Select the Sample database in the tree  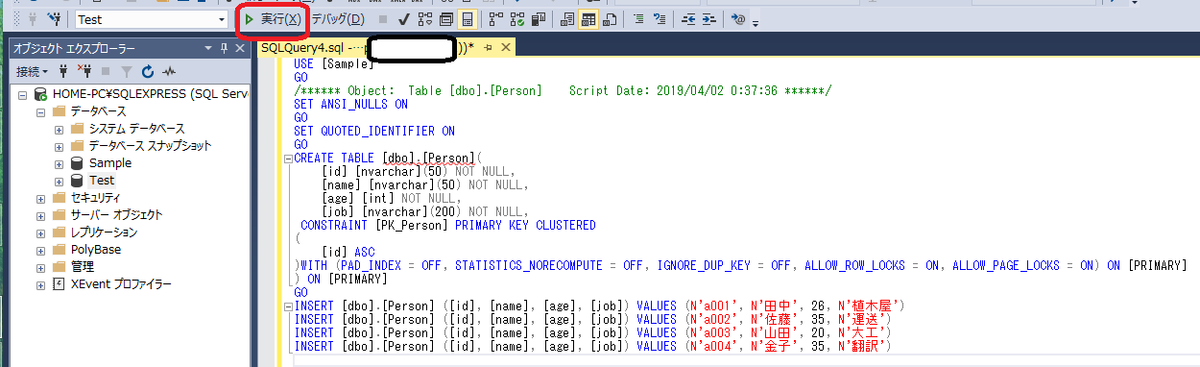(x=109, y=162)
